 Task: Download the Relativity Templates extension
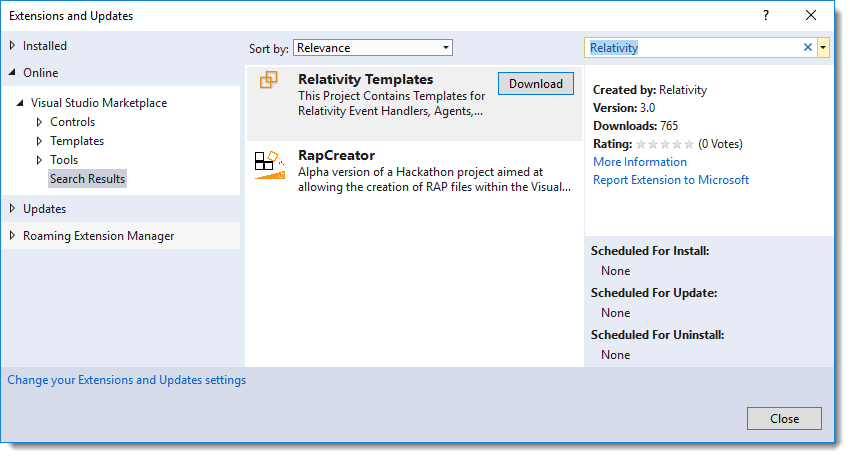click(536, 83)
